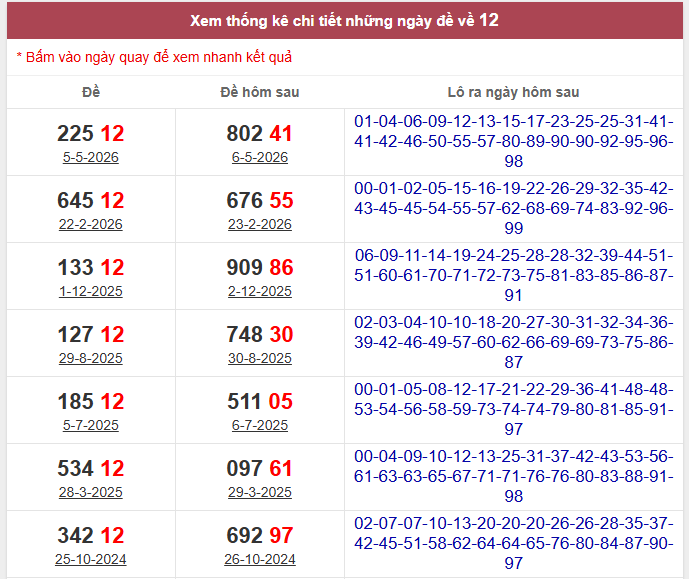Click result number 185 12

click(x=91, y=402)
